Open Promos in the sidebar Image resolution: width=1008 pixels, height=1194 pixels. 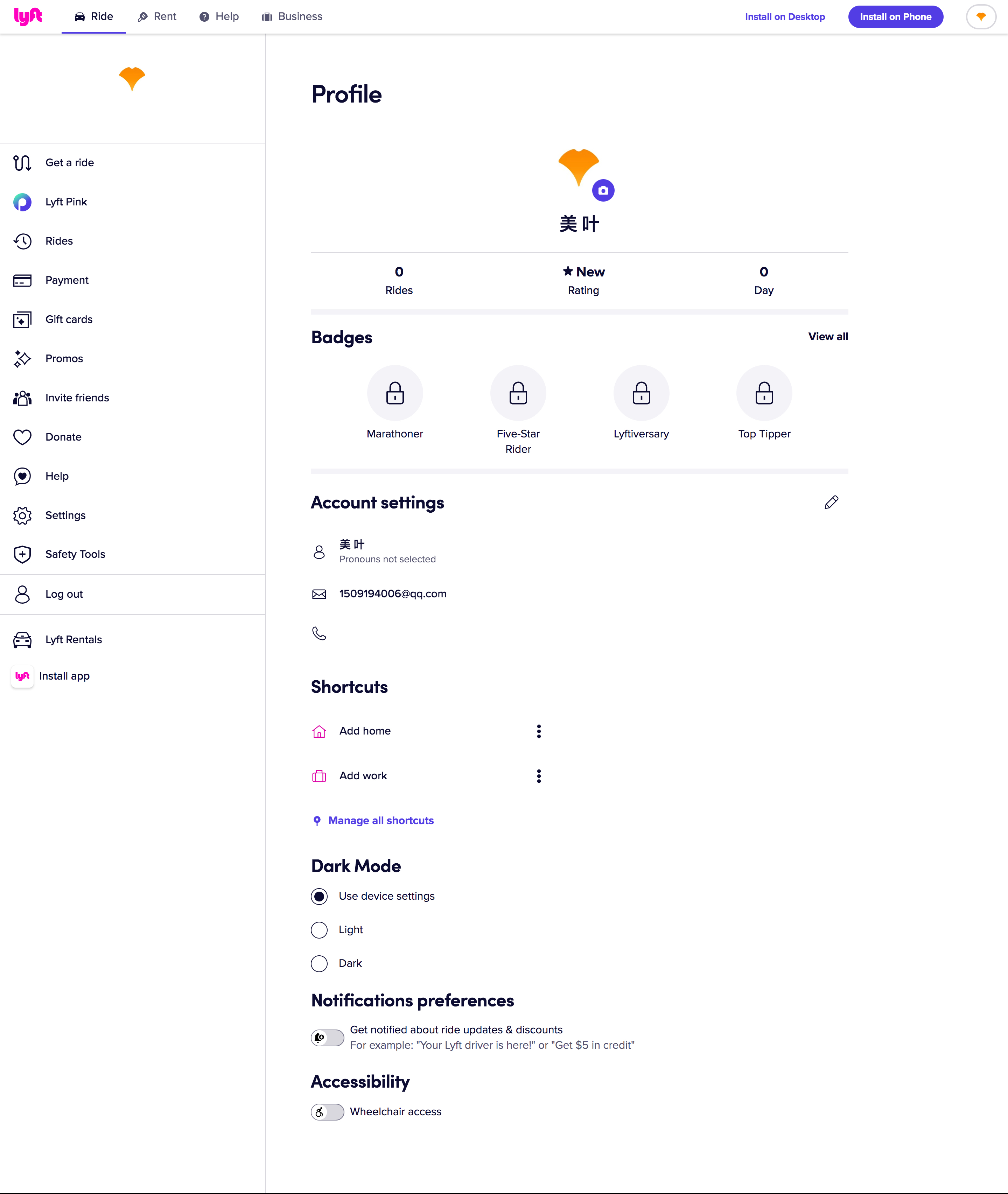click(64, 359)
